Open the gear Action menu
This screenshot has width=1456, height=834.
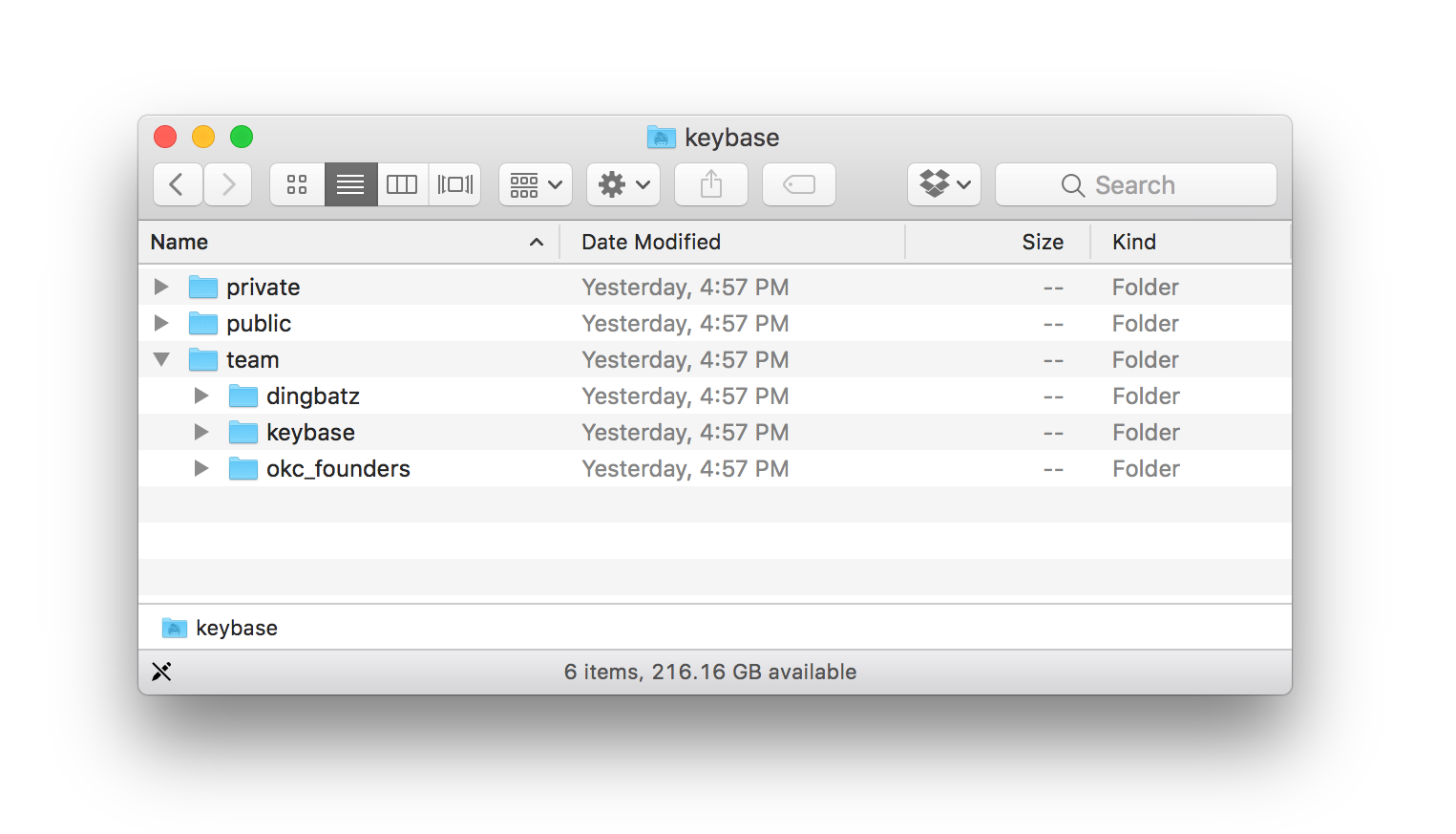pyautogui.click(x=623, y=184)
